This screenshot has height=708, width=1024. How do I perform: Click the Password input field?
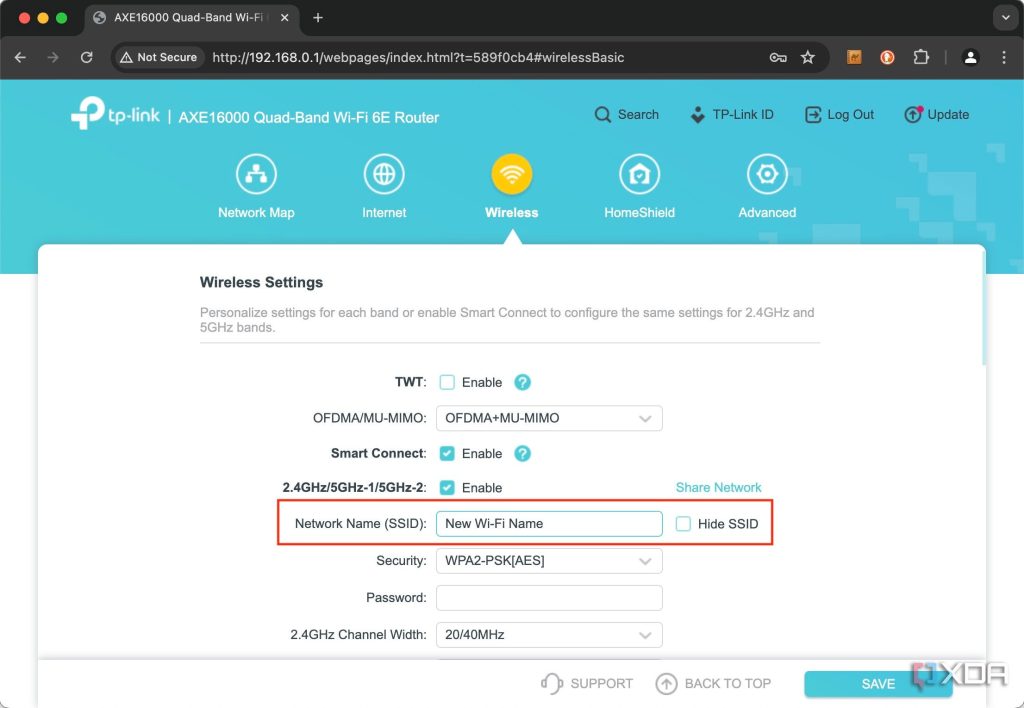point(549,598)
